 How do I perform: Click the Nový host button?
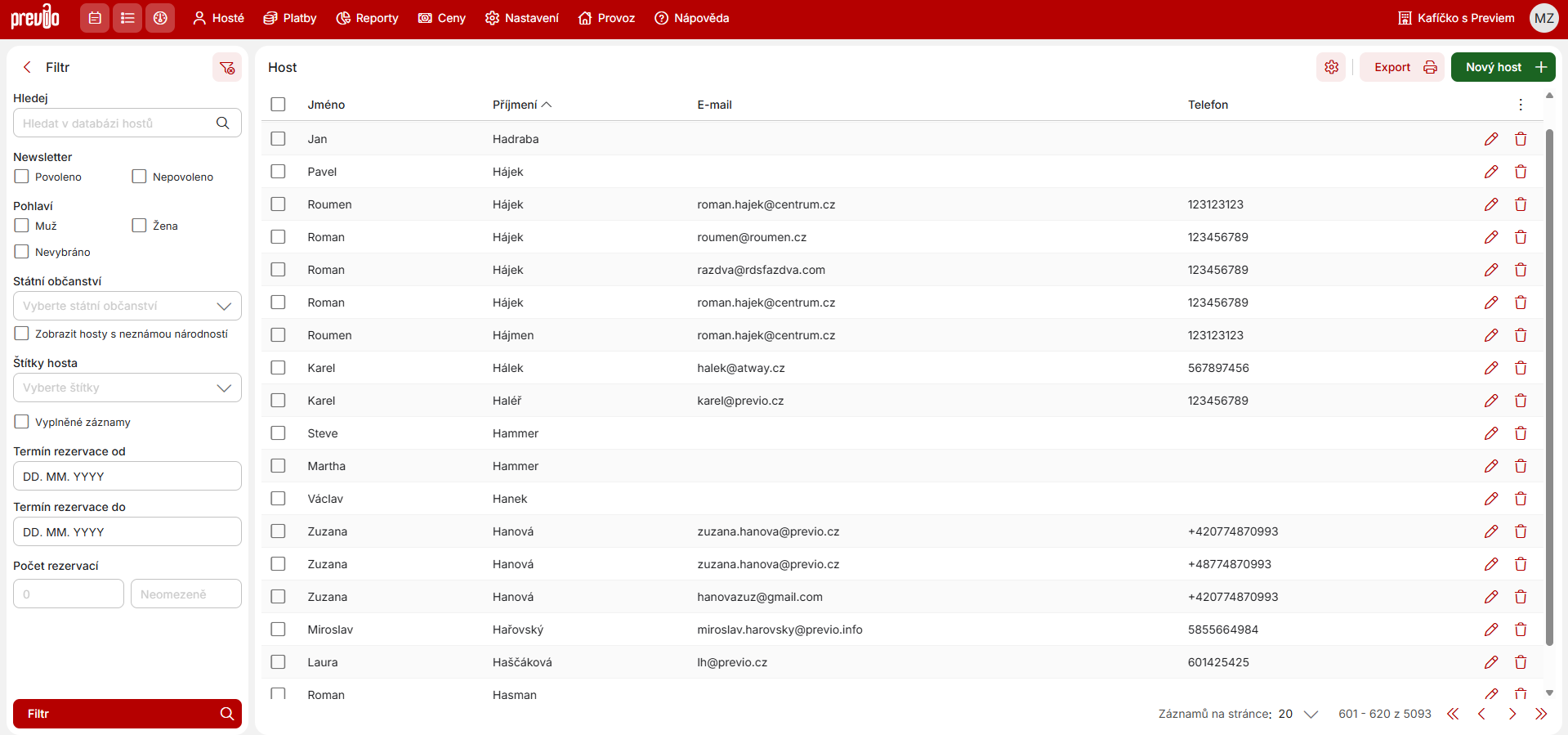click(x=1503, y=67)
